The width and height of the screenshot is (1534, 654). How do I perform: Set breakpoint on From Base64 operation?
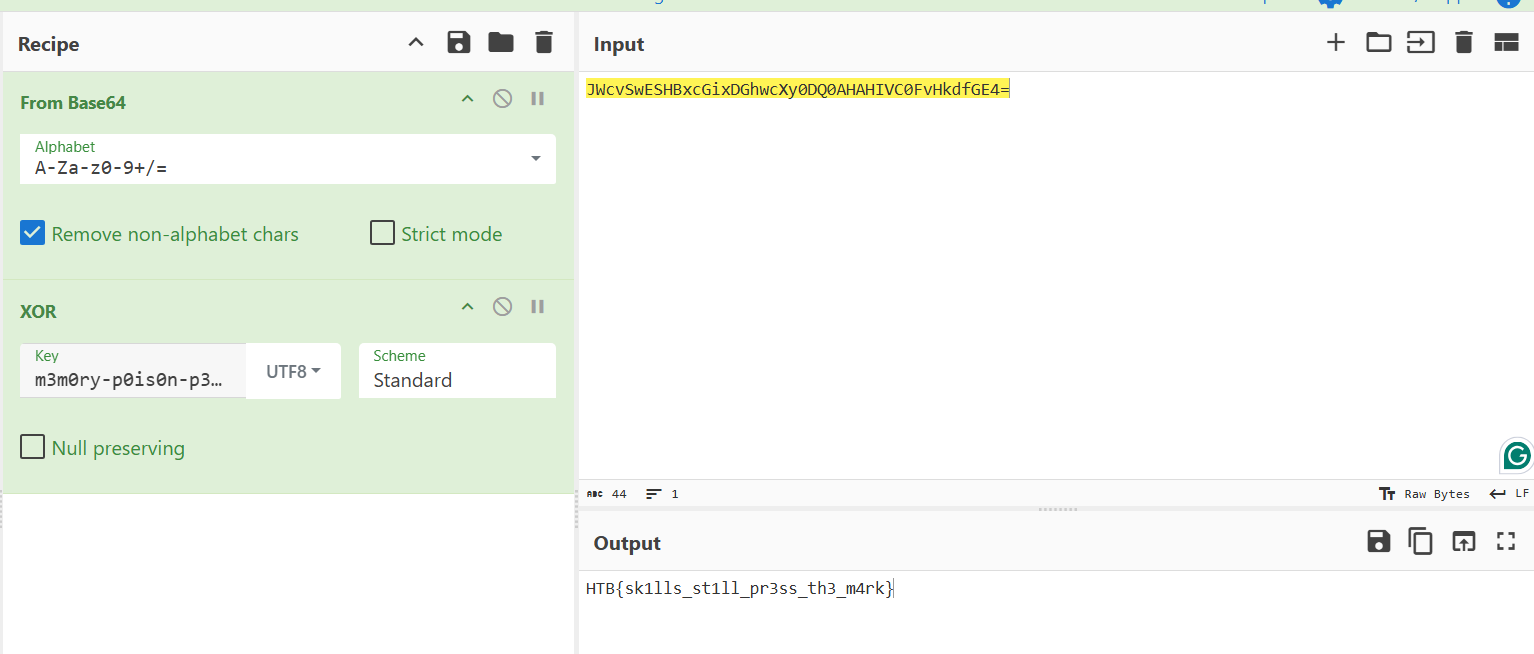[x=538, y=98]
